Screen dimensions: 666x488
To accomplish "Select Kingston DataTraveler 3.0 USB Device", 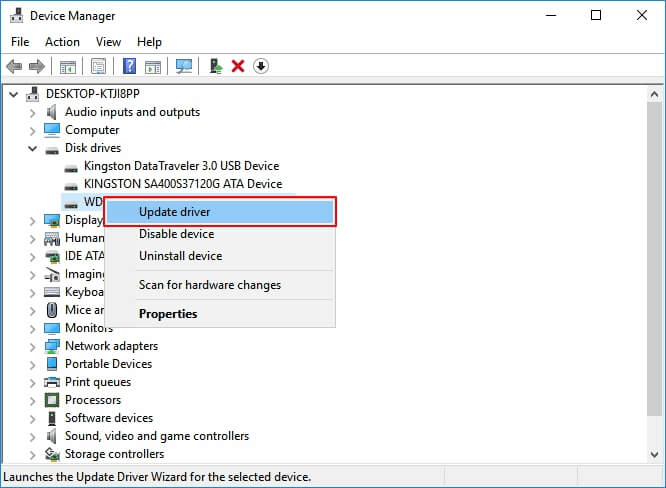I will pos(181,166).
